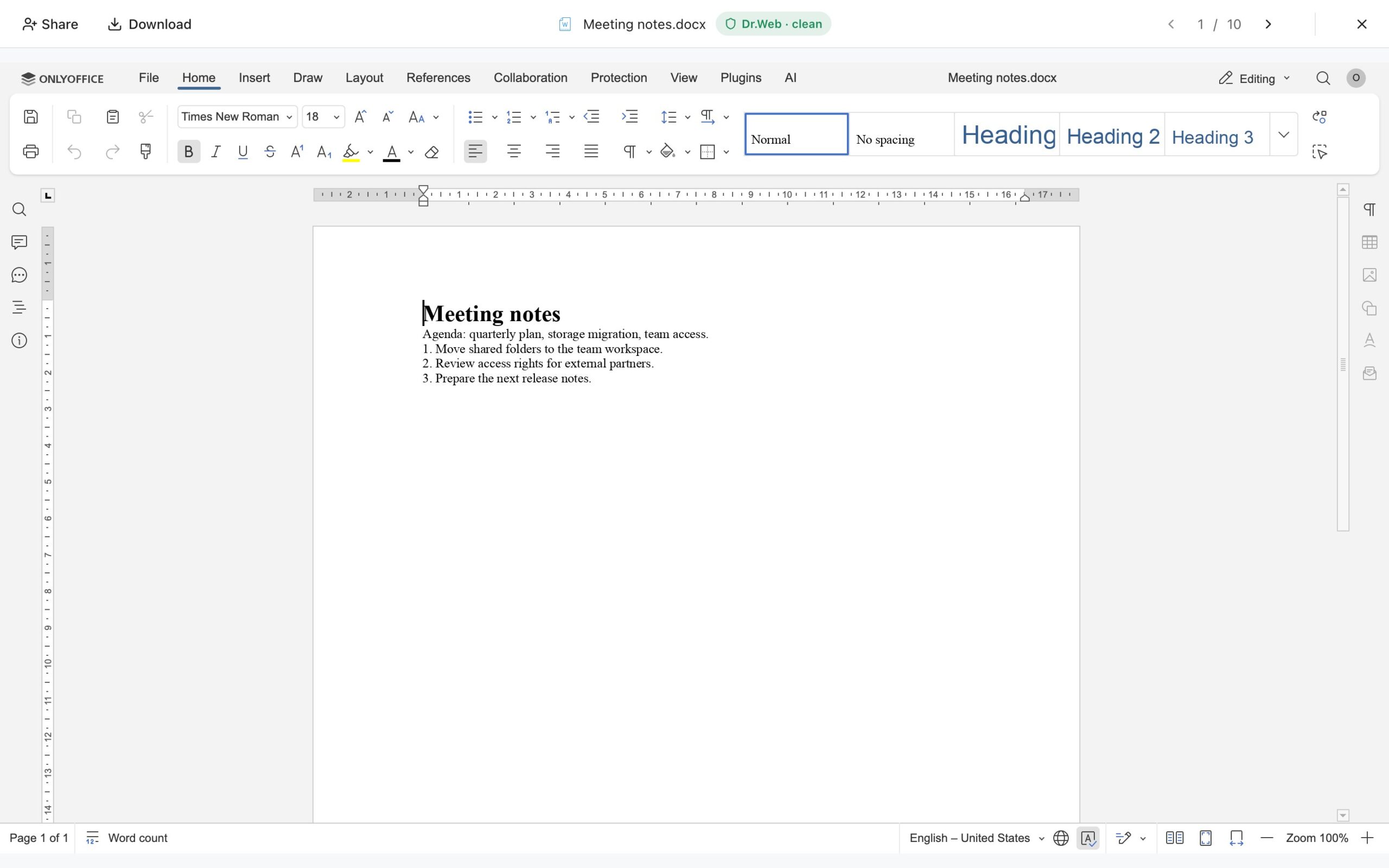Open the Chat panel in left sidebar
The height and width of the screenshot is (868, 1389).
click(19, 275)
